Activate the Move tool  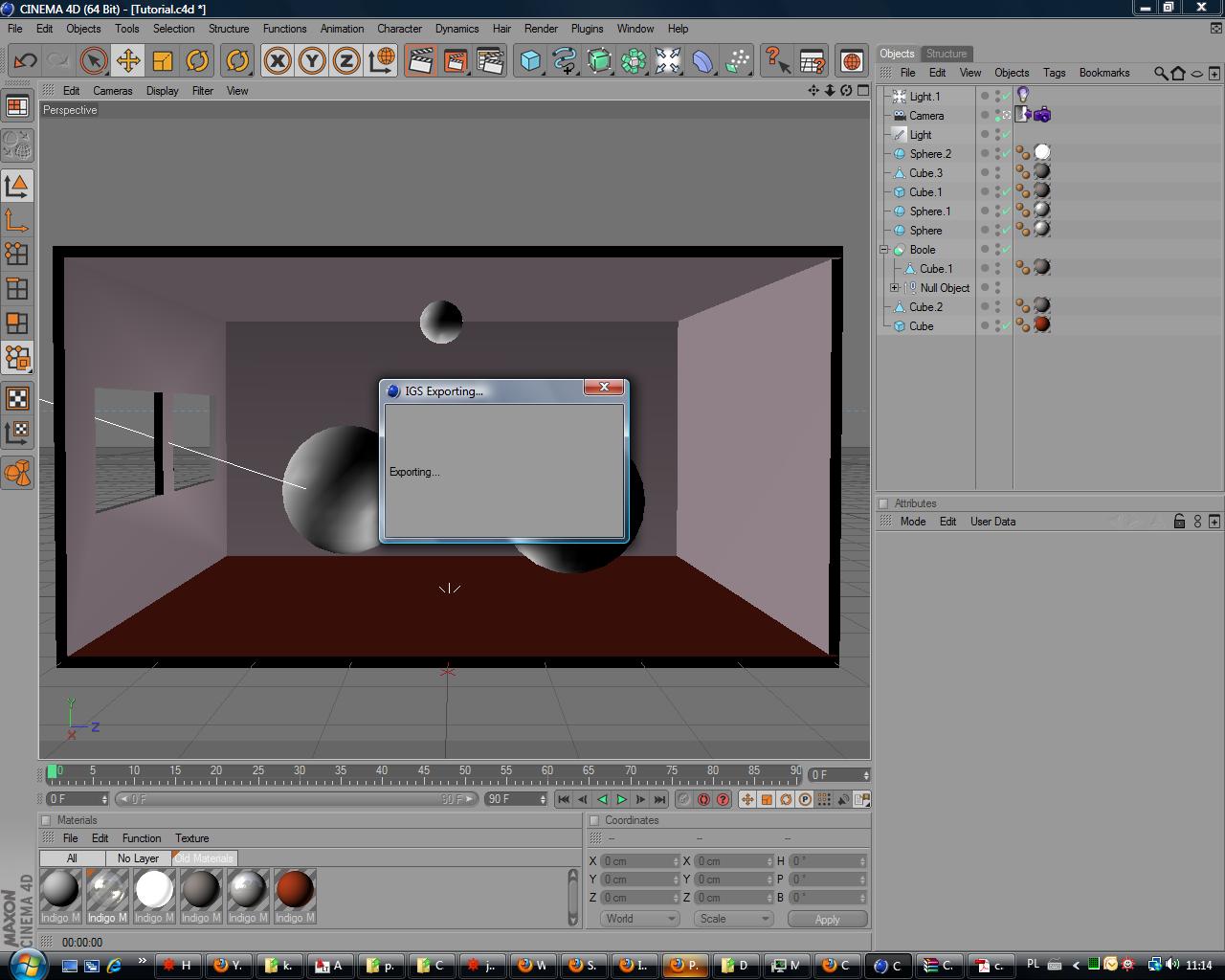127,61
